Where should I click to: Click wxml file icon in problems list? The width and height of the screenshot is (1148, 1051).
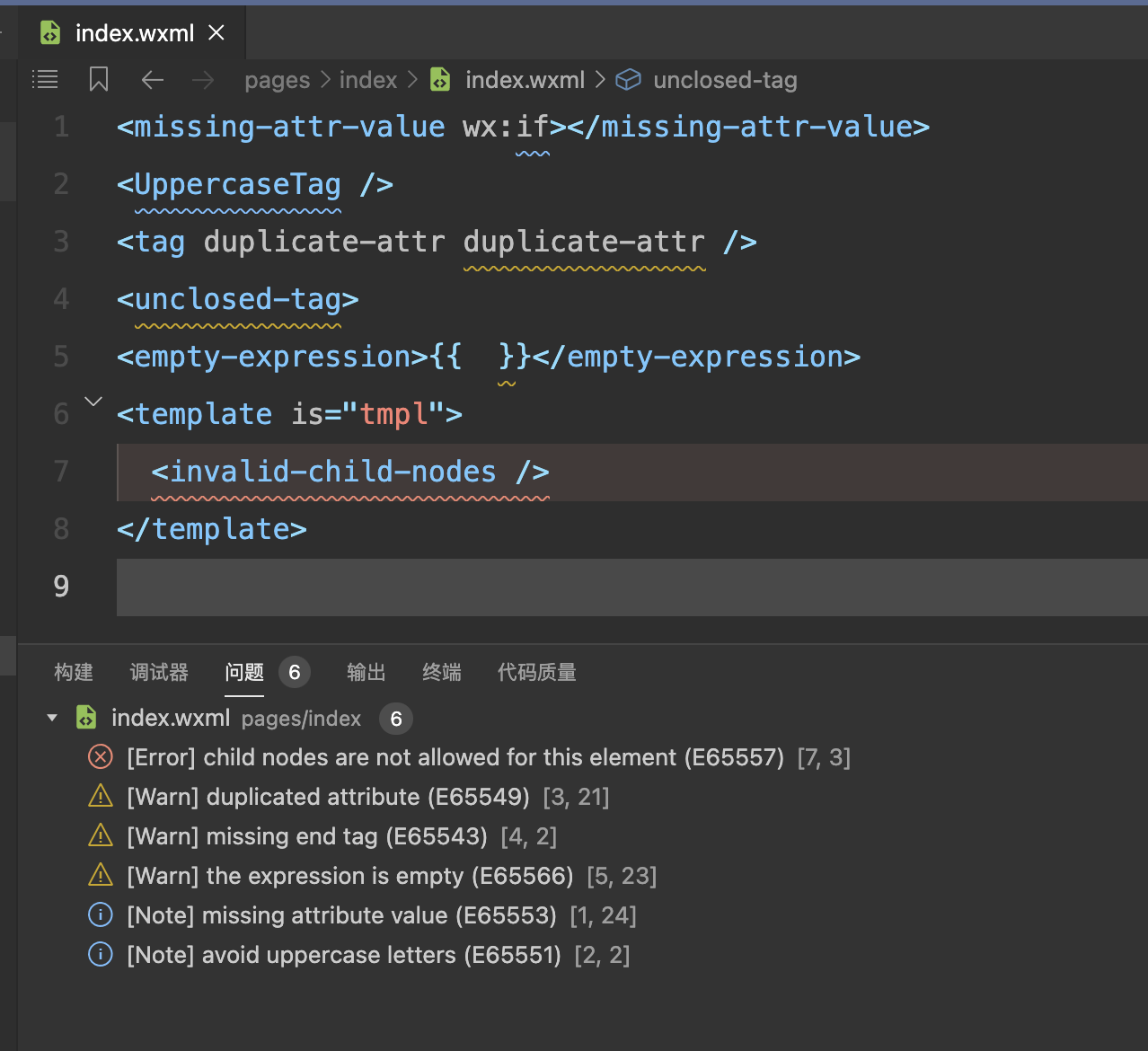tap(86, 718)
